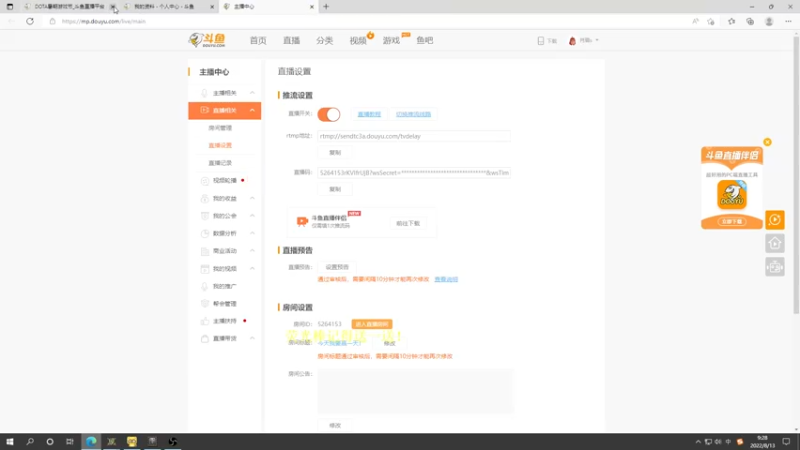Click the 我的公会 sidebar icon
The image size is (800, 450).
[205, 216]
